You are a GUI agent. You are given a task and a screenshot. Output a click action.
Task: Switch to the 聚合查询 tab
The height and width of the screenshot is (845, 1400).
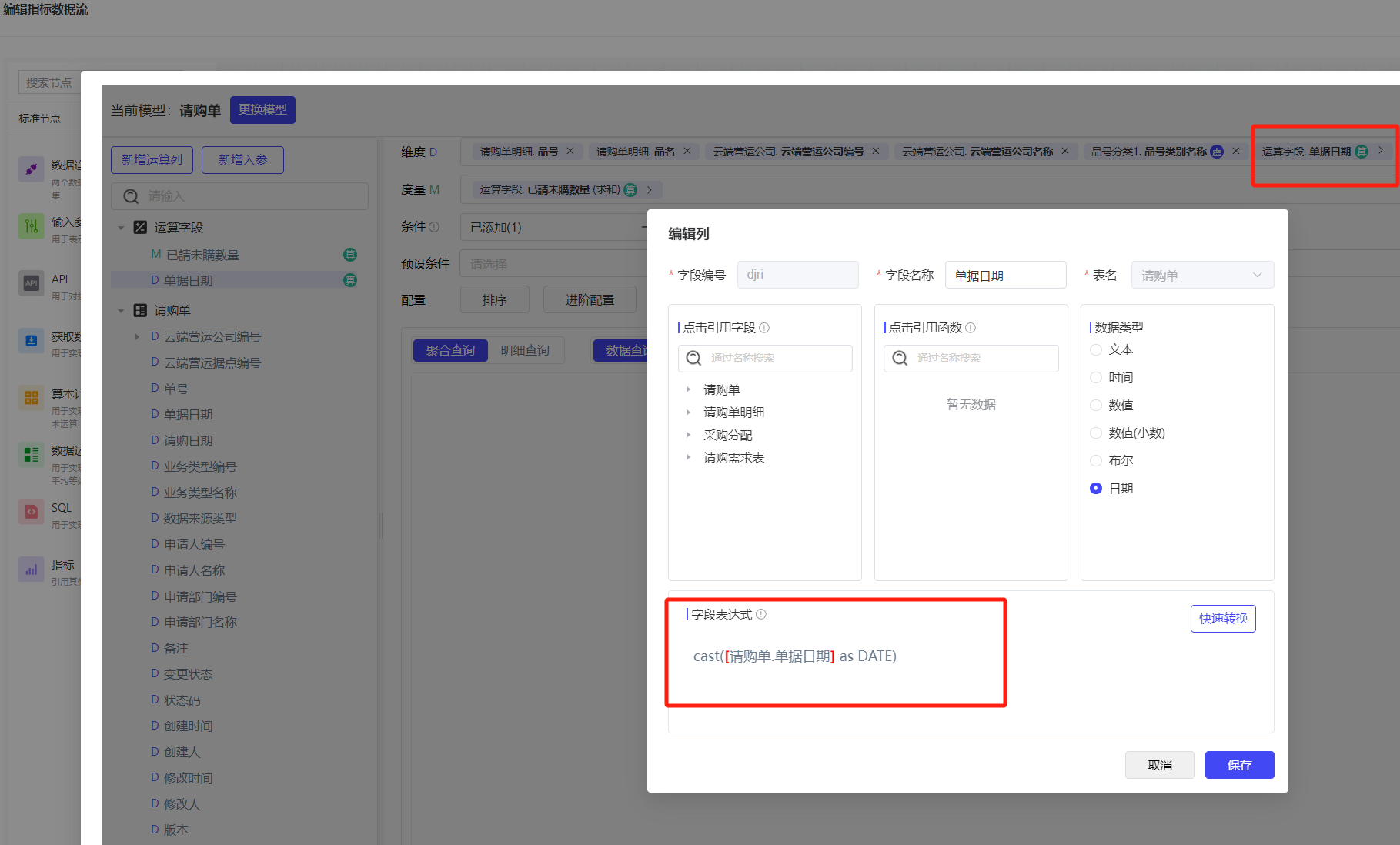pos(450,350)
